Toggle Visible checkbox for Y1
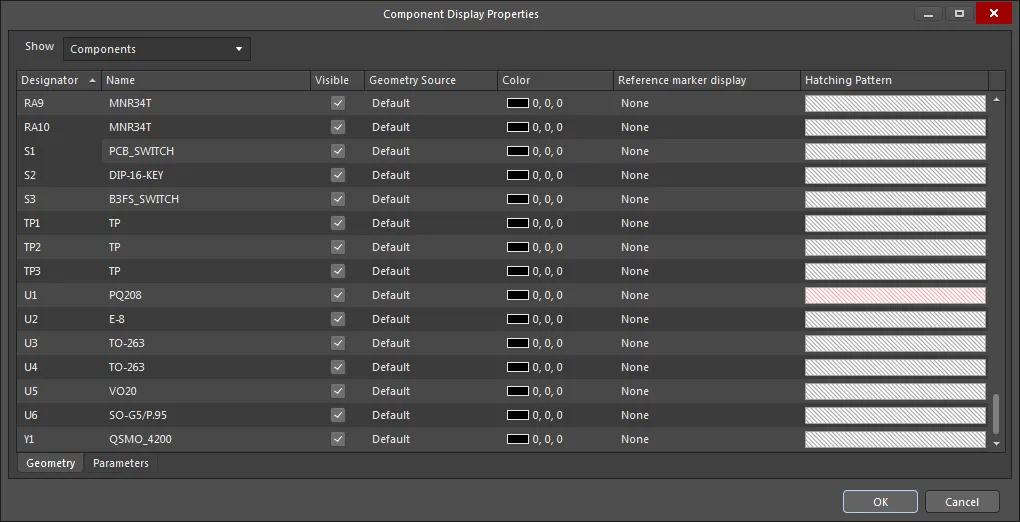 pyautogui.click(x=338, y=439)
